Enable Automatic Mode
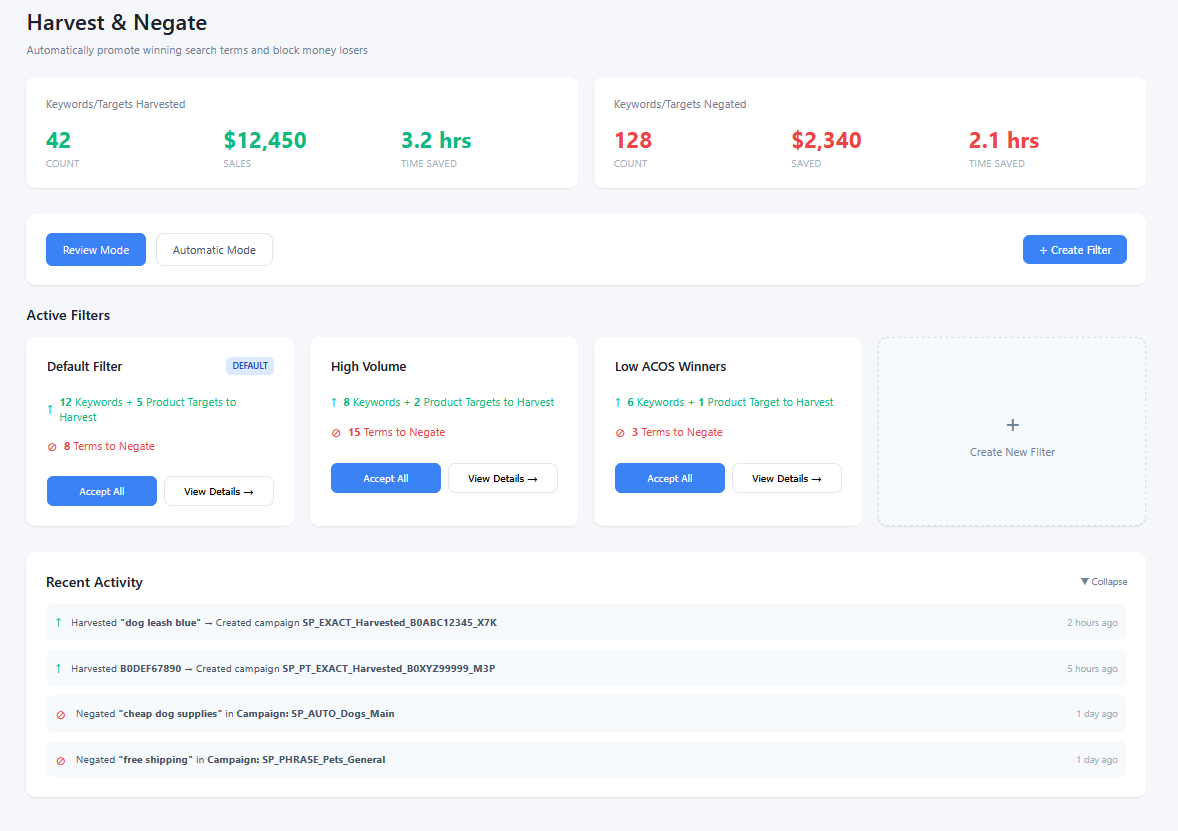Screen dimensions: 1178x831 (214, 250)
